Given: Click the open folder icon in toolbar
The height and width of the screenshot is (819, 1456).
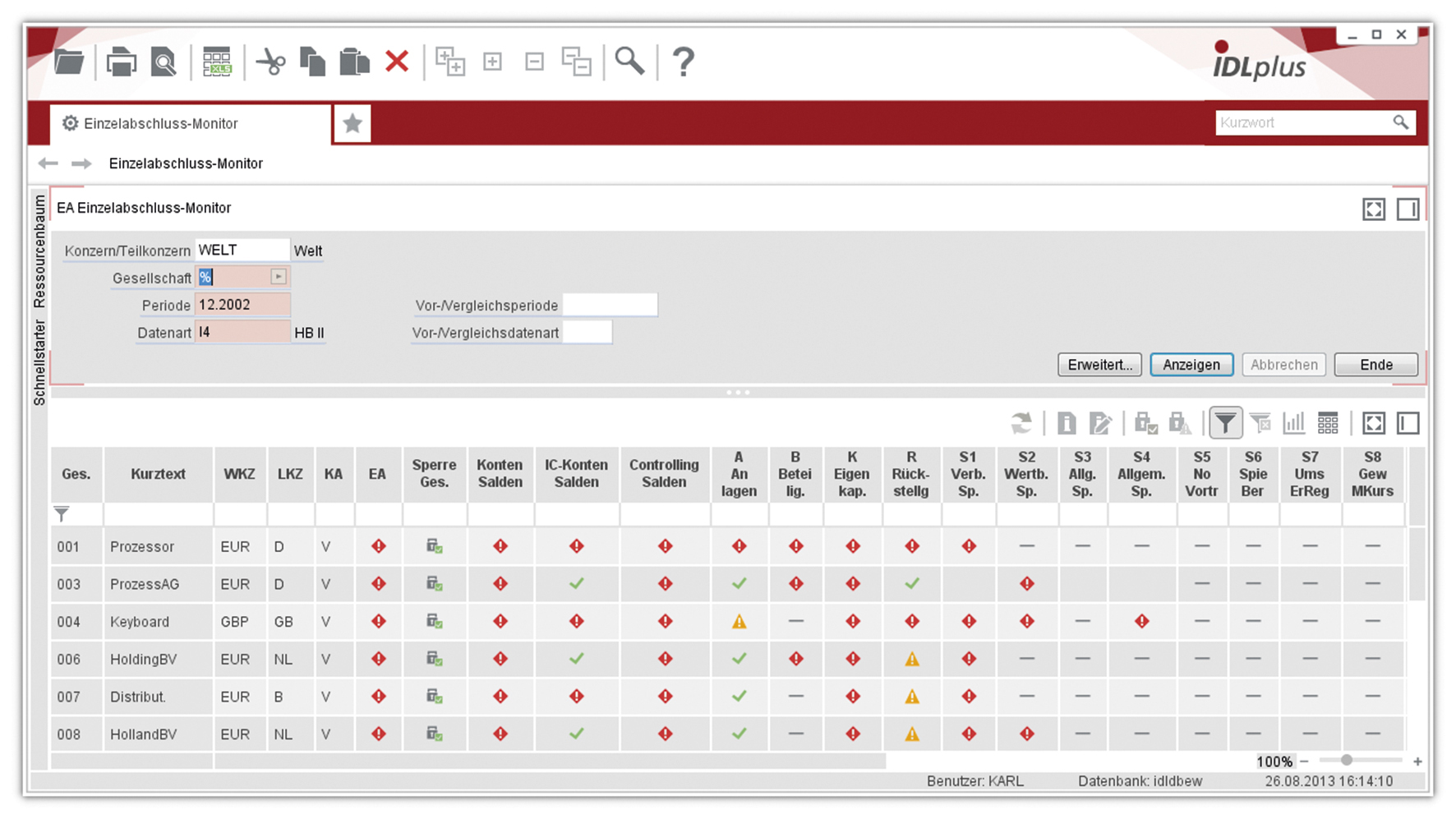Looking at the screenshot, I should (69, 62).
